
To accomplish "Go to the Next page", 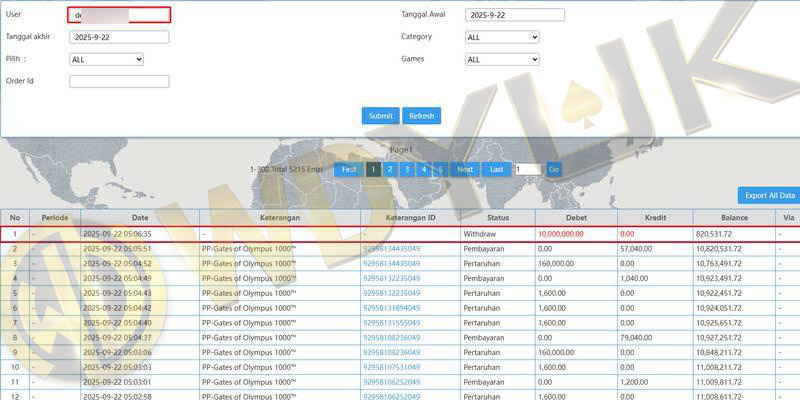I will tap(465, 170).
